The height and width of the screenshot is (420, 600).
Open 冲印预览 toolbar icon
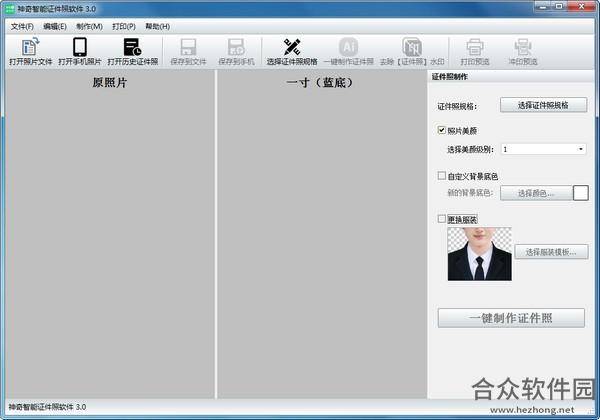pyautogui.click(x=523, y=52)
